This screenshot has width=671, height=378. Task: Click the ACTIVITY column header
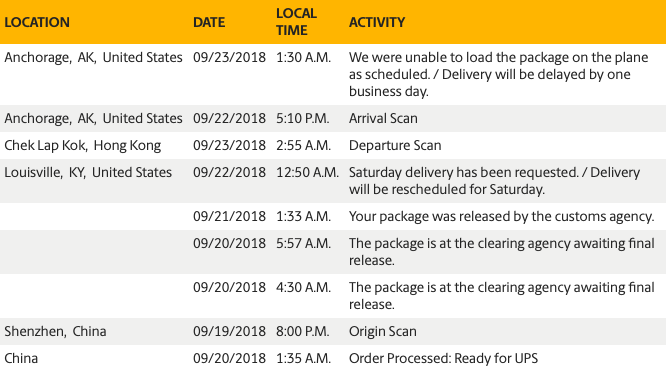click(377, 22)
